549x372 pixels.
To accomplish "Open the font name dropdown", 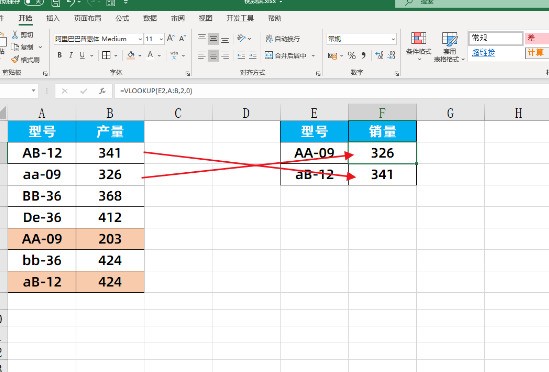I will click(140, 39).
